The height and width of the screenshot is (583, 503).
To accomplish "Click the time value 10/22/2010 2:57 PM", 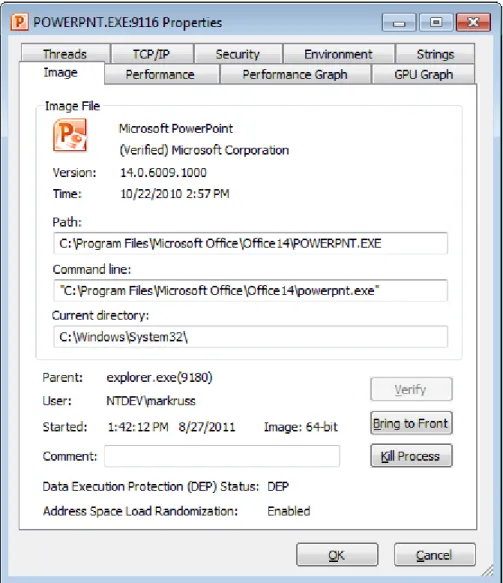I will tap(174, 194).
